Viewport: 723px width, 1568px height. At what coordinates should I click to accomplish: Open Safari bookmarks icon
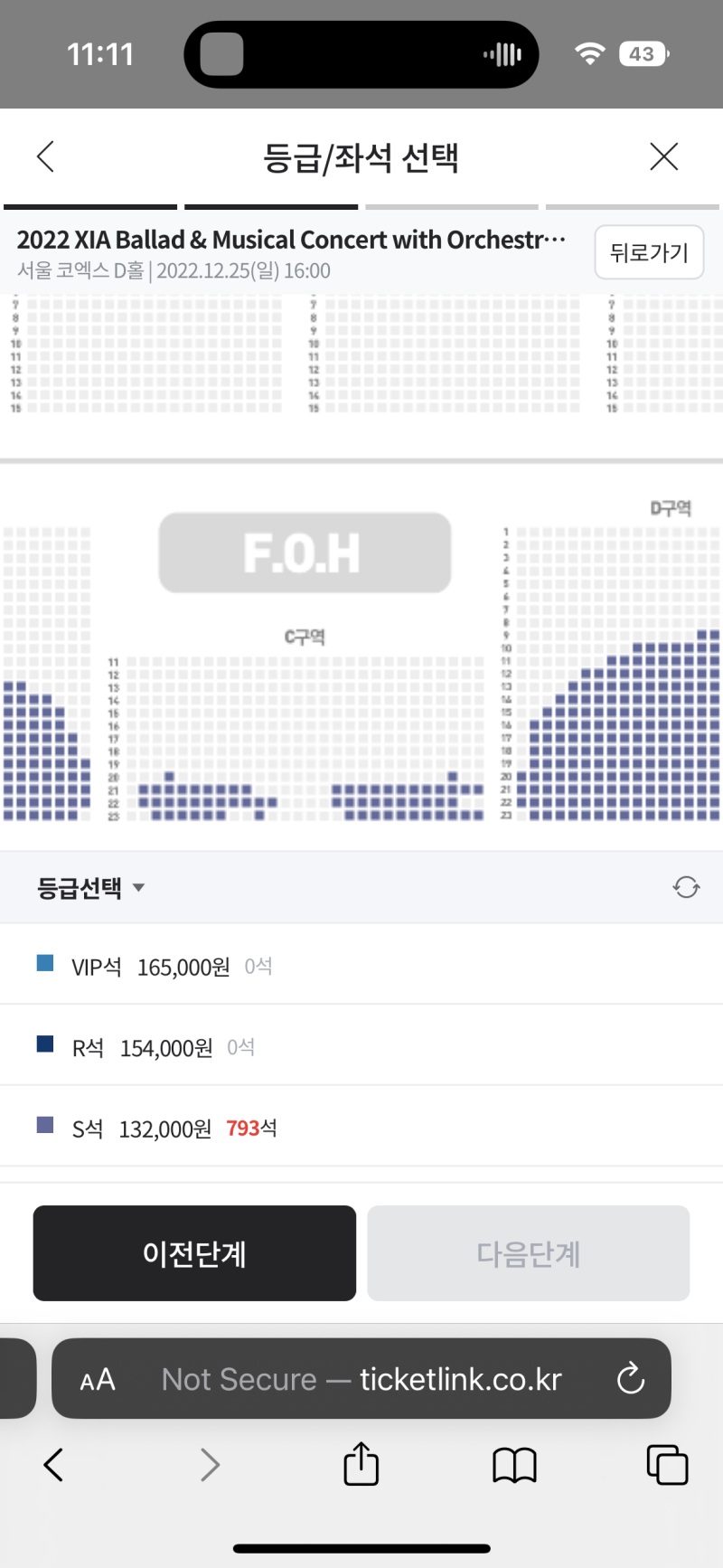pyautogui.click(x=514, y=1464)
